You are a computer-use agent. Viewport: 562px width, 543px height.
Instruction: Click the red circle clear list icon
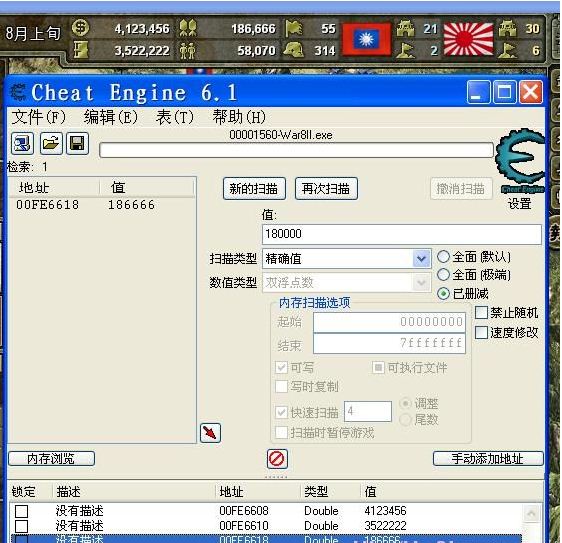click(x=277, y=458)
